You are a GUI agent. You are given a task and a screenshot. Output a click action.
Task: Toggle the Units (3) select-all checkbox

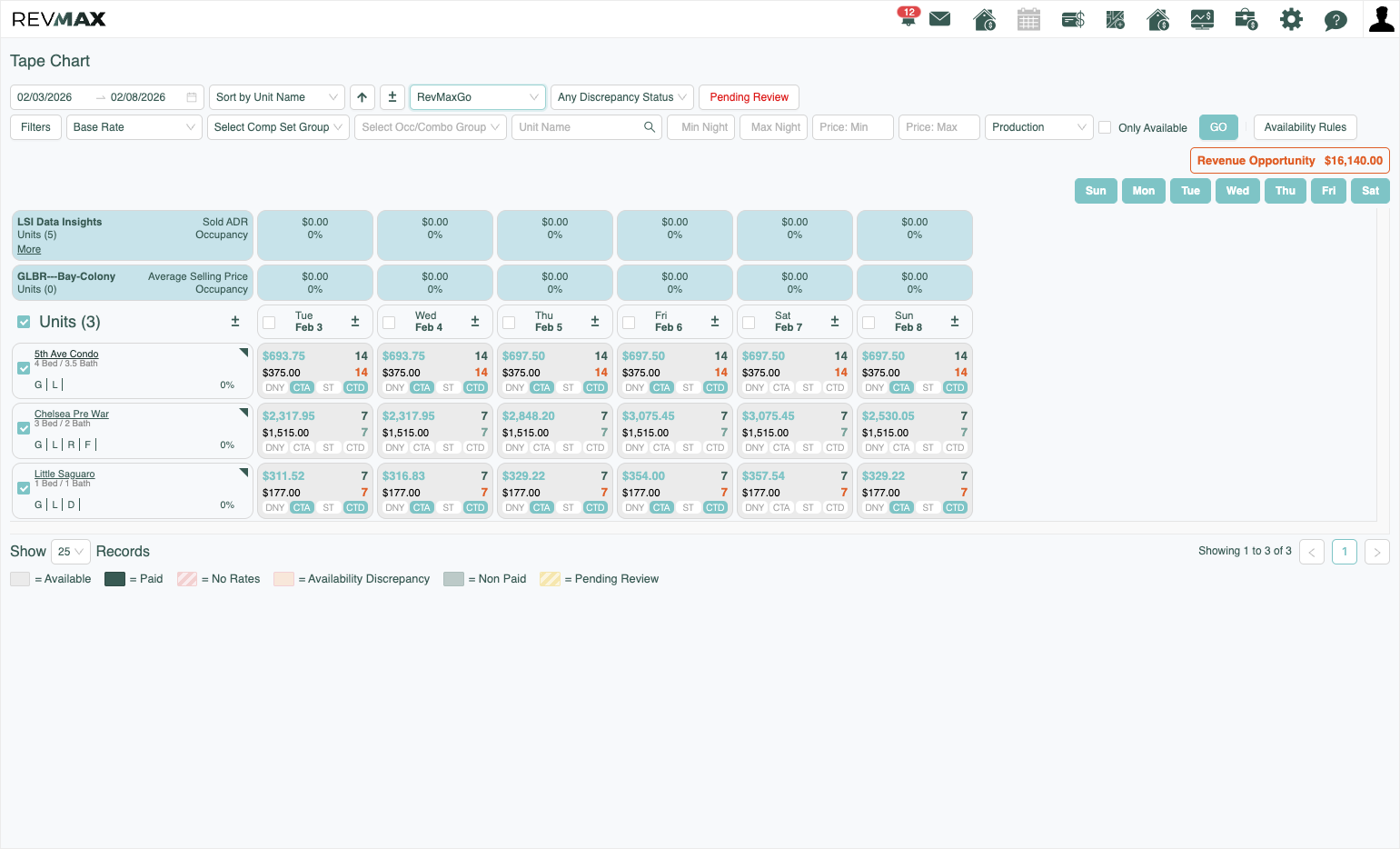click(x=25, y=322)
